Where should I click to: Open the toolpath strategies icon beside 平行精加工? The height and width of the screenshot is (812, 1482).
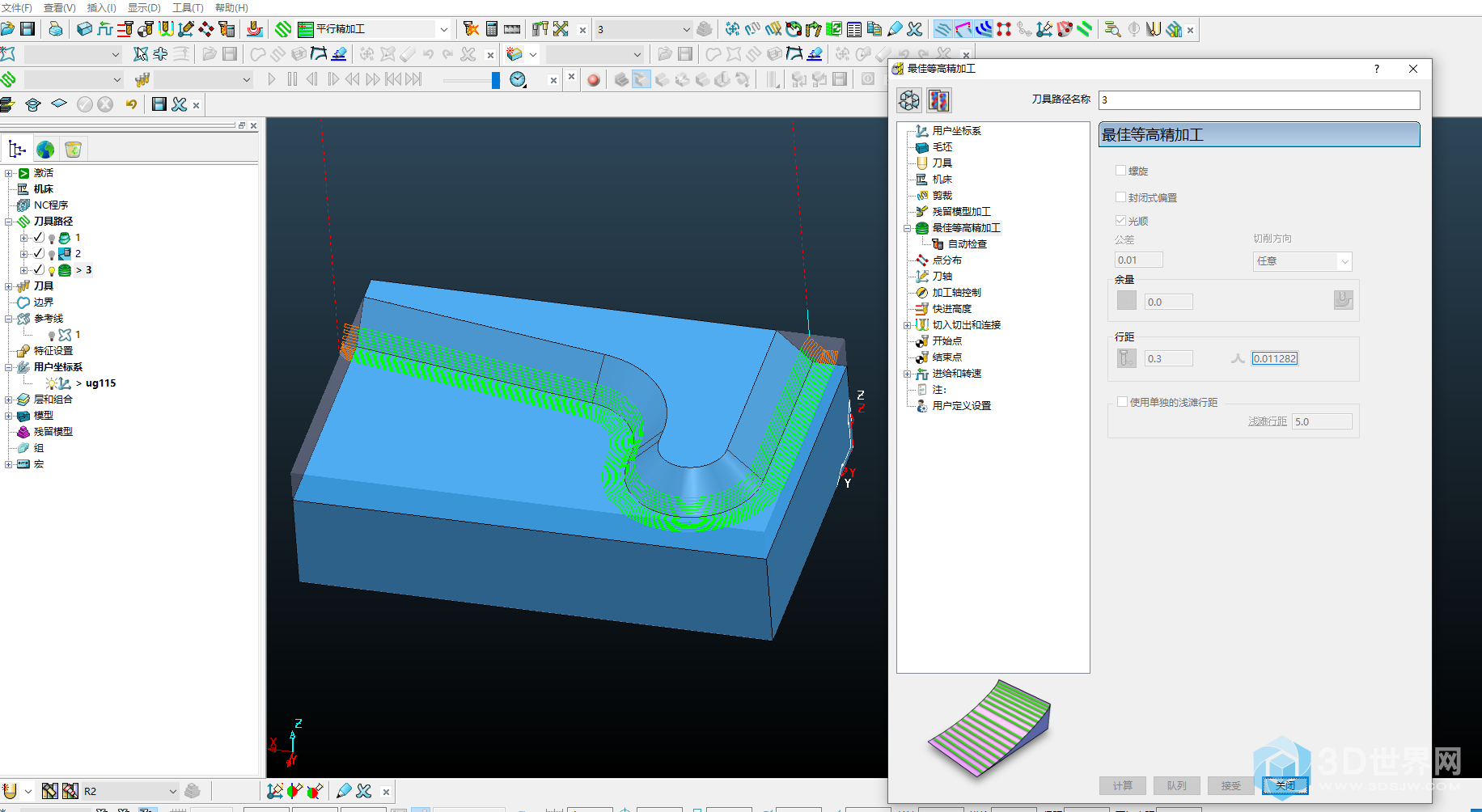tap(282, 29)
